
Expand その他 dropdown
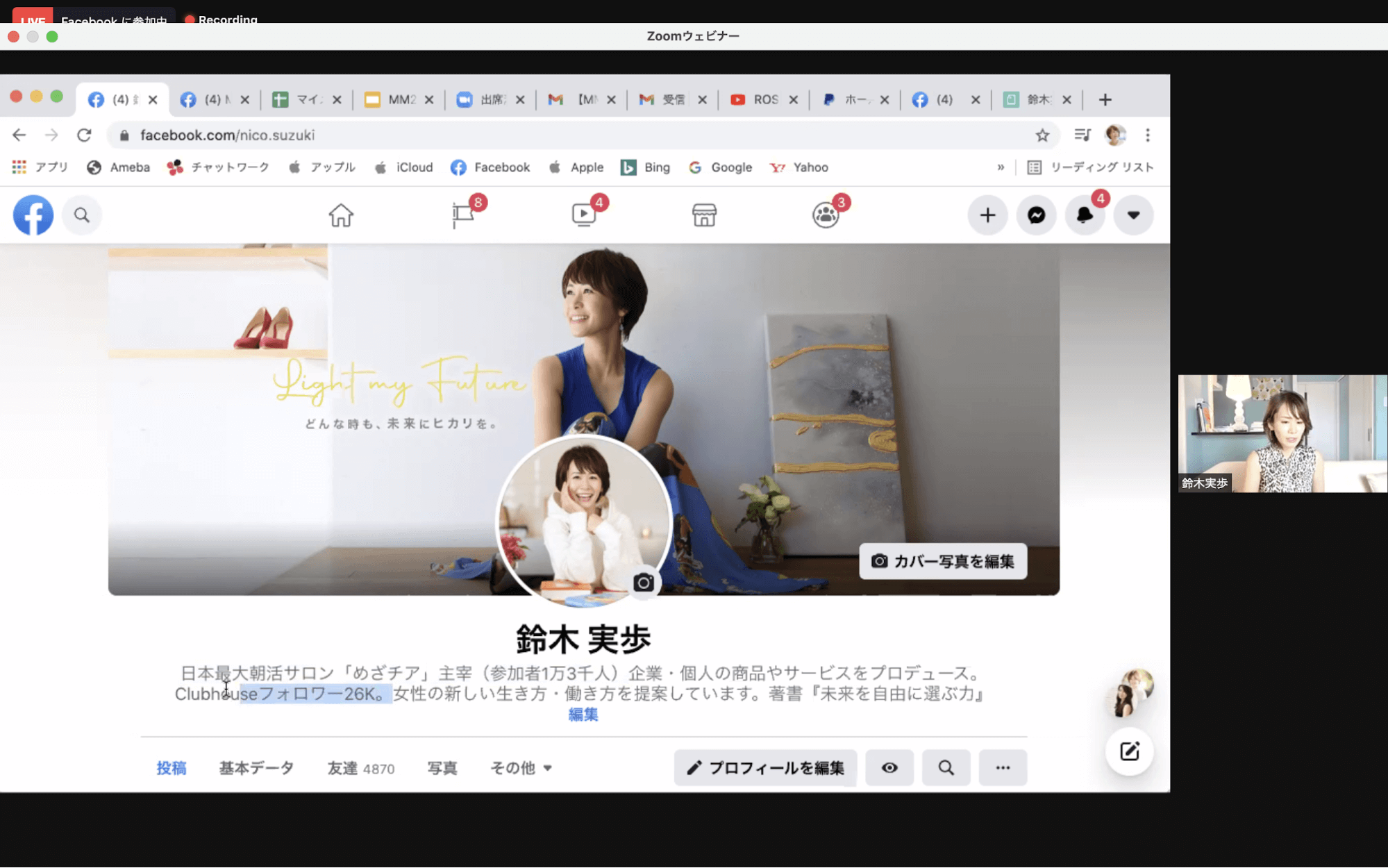(x=521, y=768)
